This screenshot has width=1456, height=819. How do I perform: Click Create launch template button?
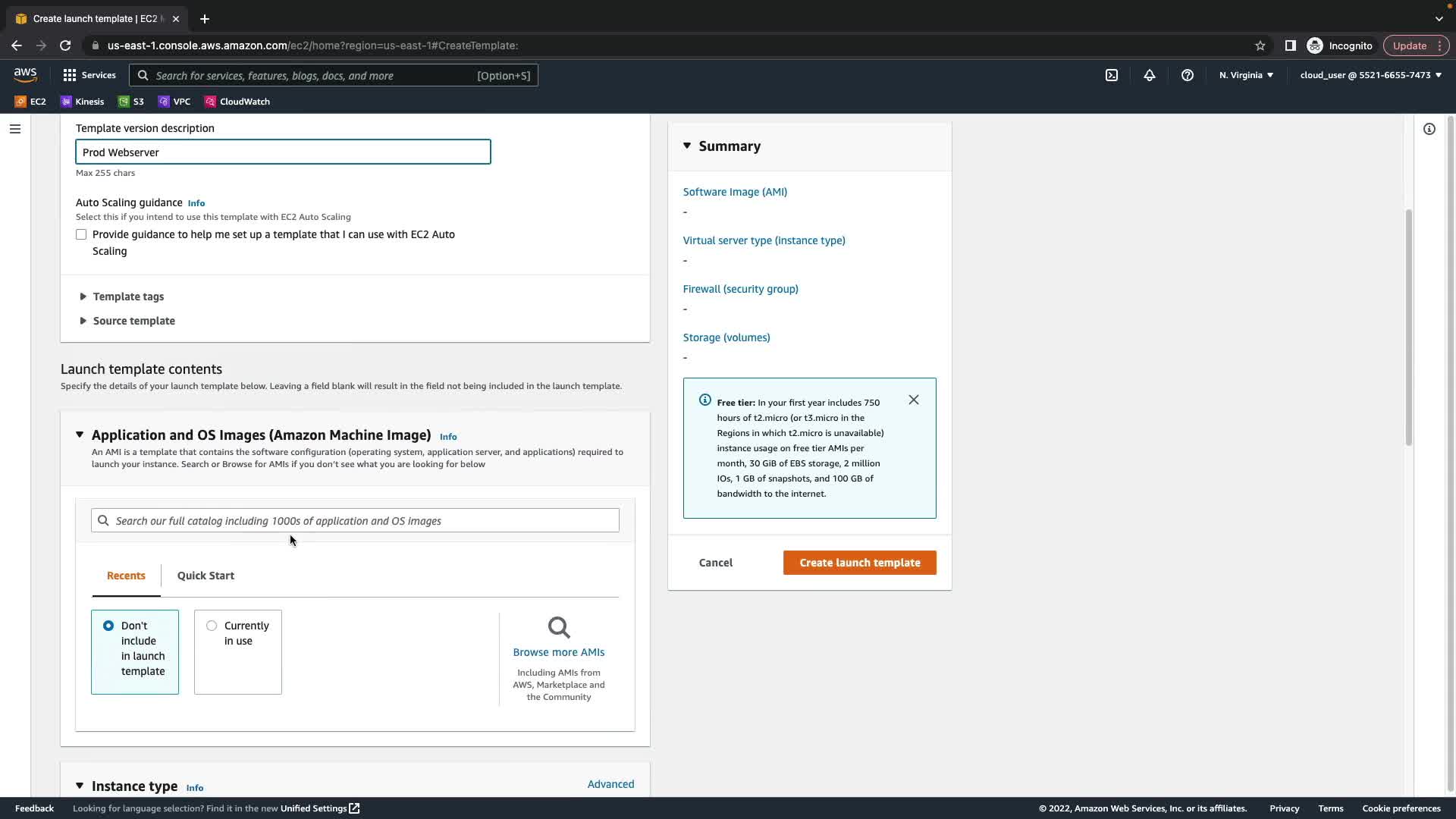(x=859, y=563)
